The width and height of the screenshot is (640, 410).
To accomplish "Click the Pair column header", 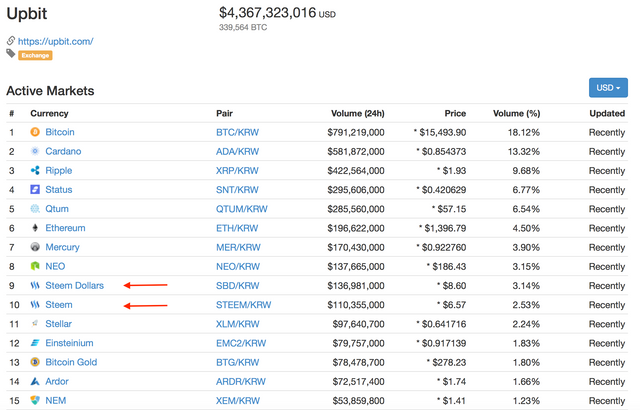I will coord(224,113).
